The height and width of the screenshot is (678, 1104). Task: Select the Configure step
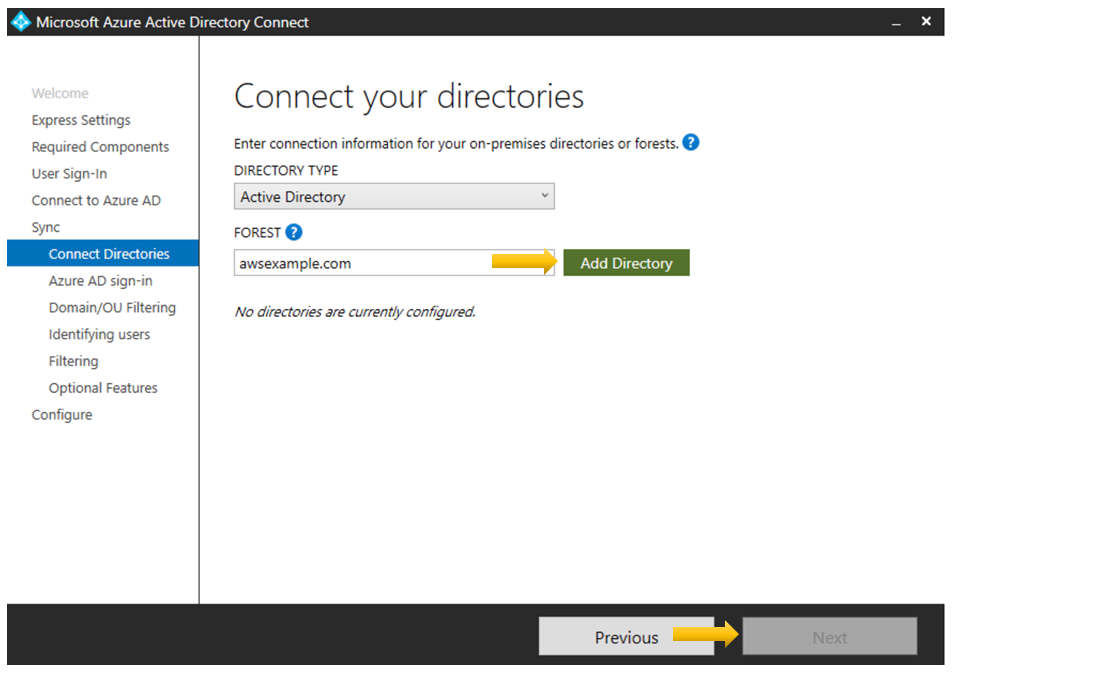pos(62,414)
